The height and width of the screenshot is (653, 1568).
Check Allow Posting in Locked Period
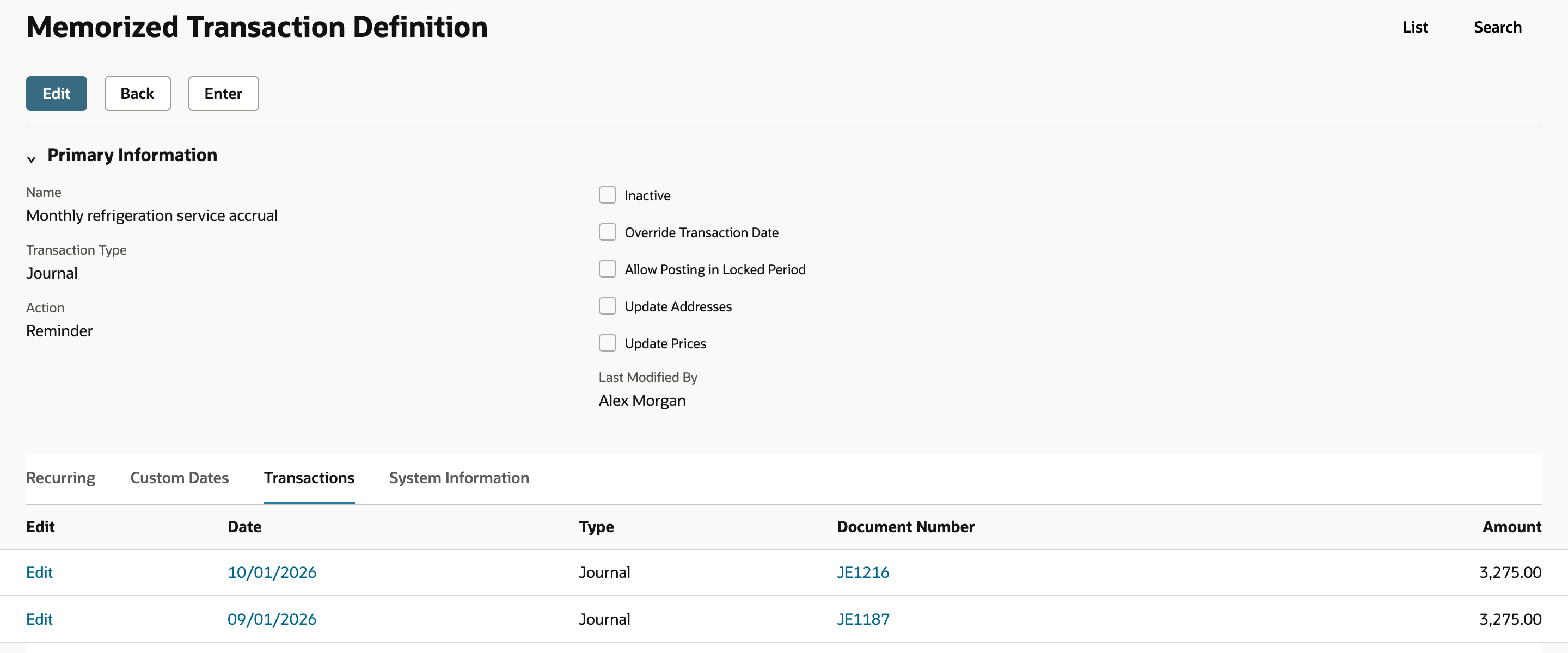[608, 269]
